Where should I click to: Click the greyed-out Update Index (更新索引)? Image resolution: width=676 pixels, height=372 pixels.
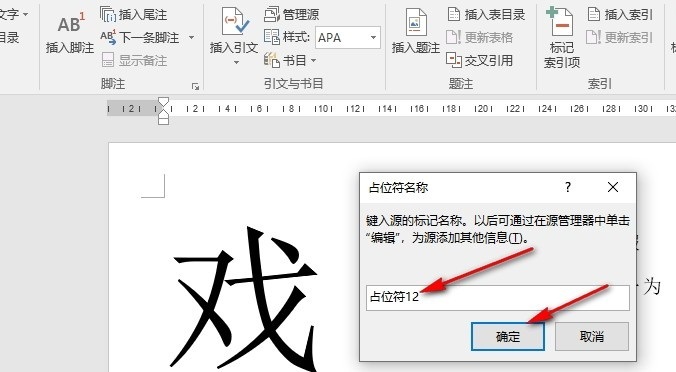[620, 38]
